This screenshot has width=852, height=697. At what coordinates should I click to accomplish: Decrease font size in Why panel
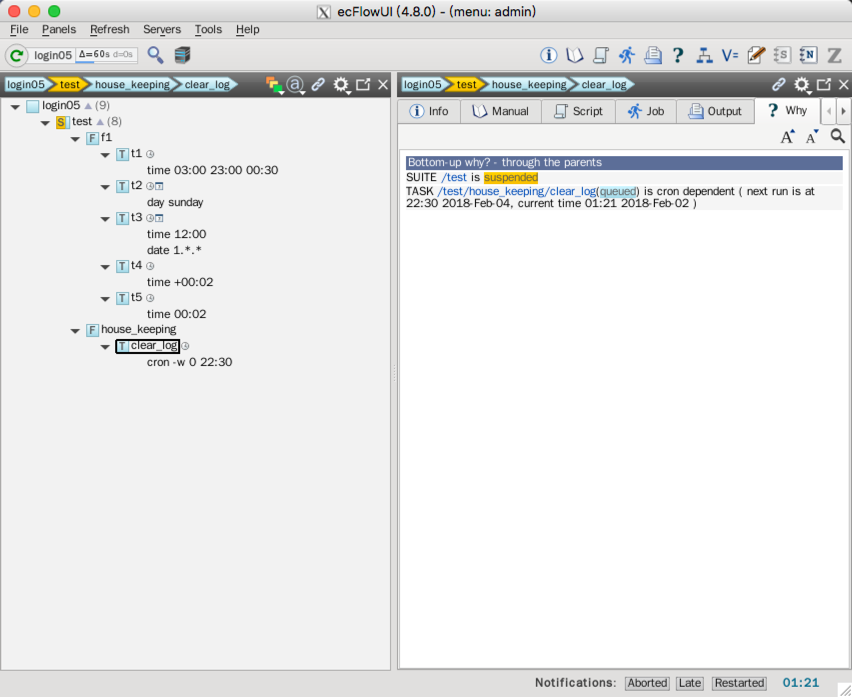812,136
